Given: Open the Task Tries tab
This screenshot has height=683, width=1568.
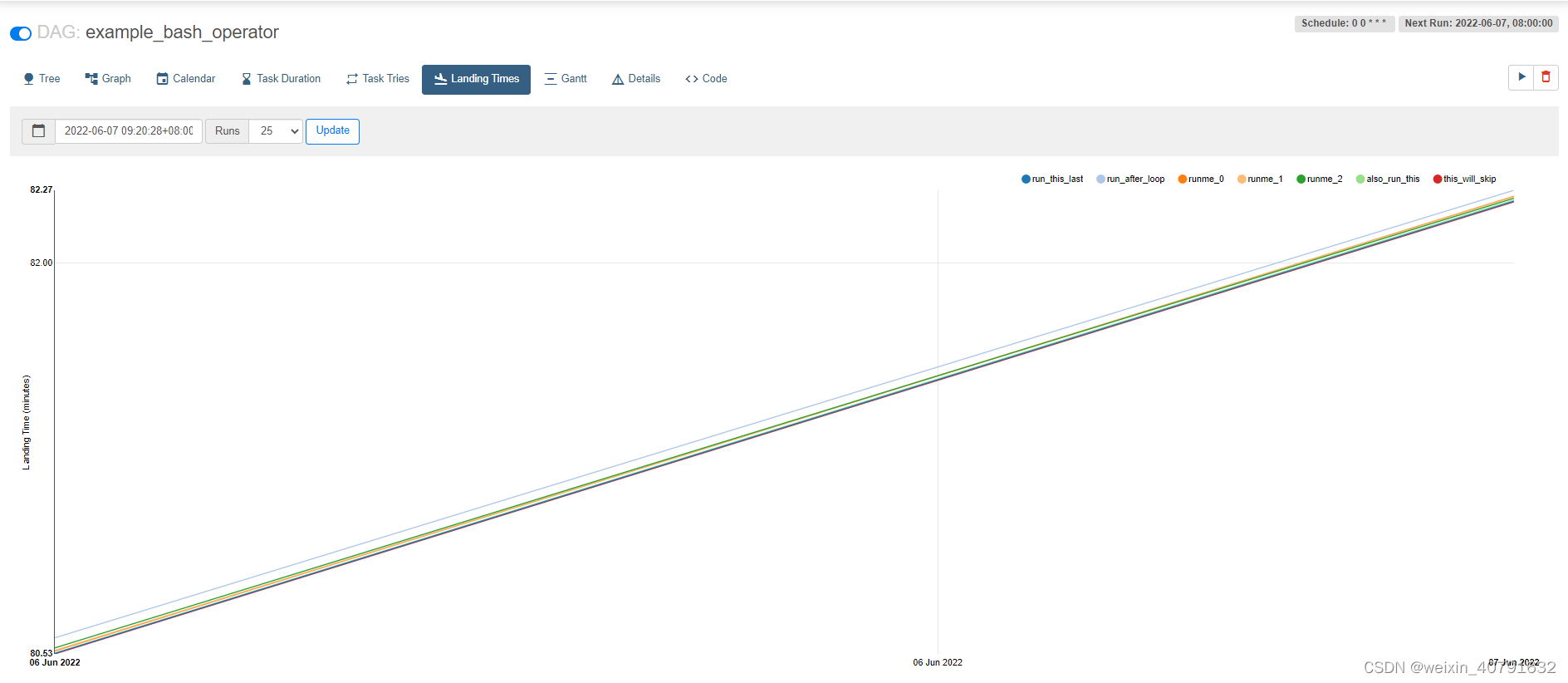Looking at the screenshot, I should click(x=378, y=79).
